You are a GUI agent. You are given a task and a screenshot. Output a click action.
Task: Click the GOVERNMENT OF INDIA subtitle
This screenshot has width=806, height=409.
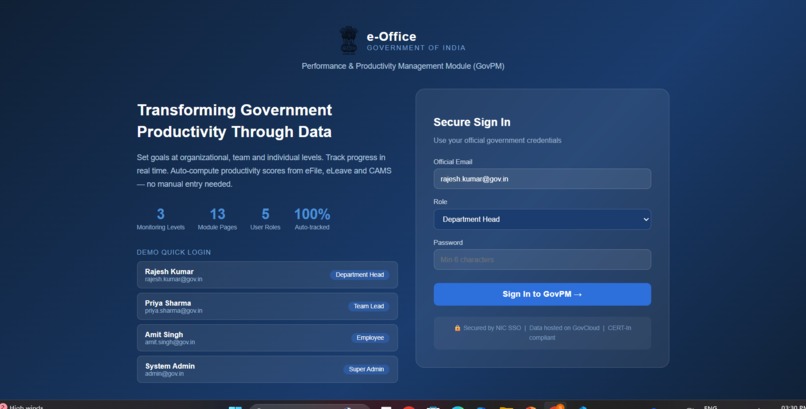(416, 48)
